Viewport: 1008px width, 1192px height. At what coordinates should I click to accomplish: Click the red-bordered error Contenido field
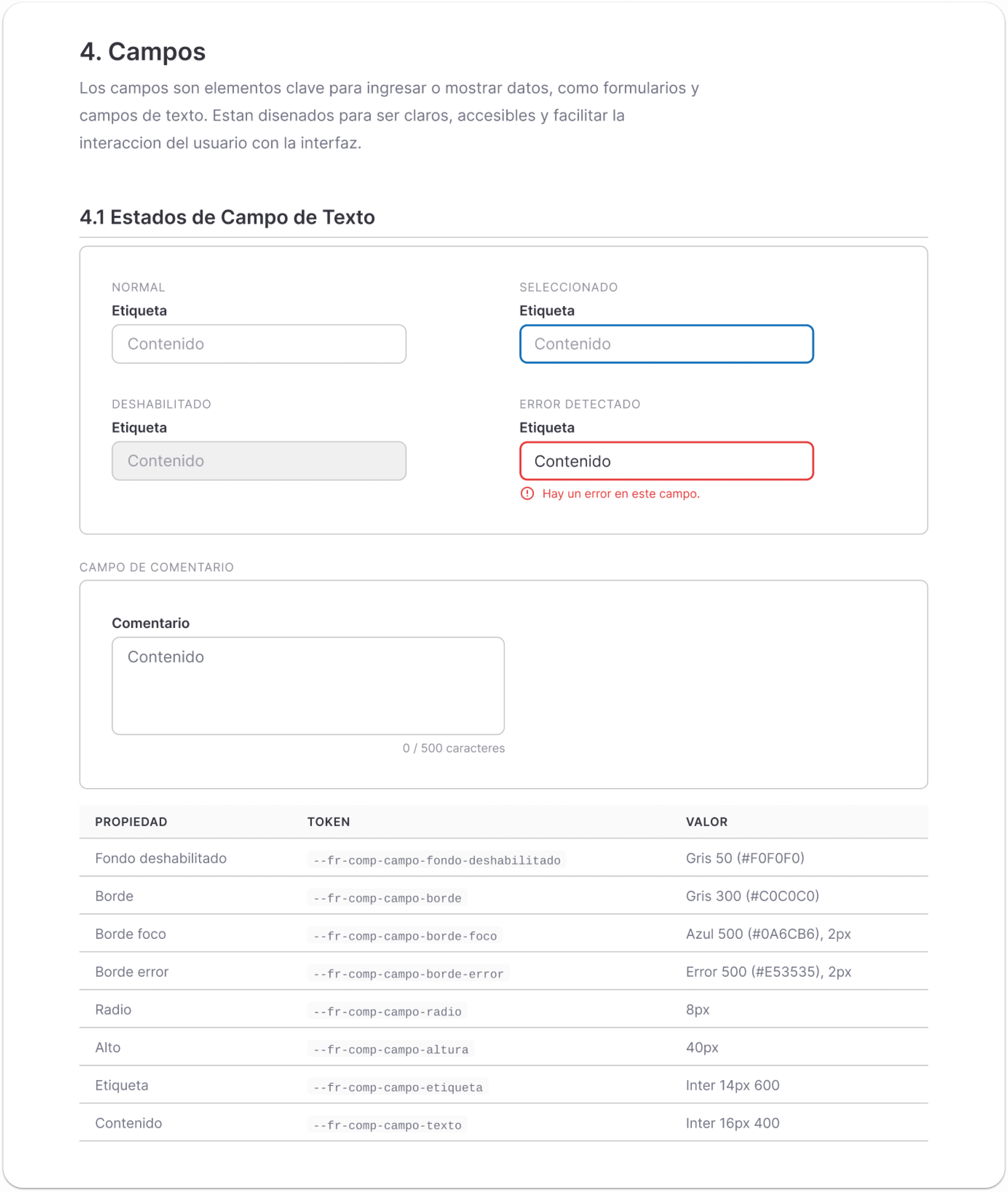(666, 461)
